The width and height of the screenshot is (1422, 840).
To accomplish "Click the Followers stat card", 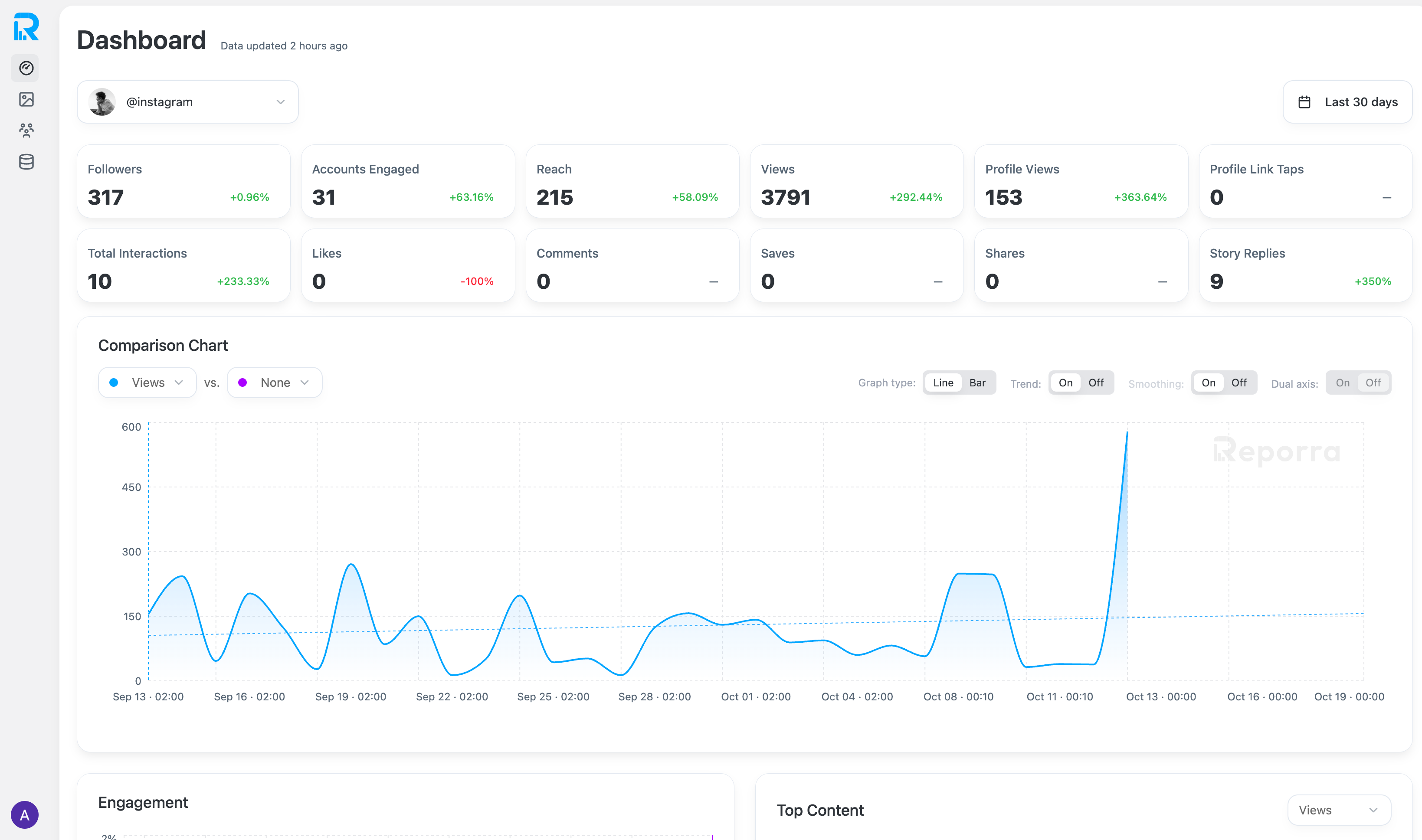I will coord(183,181).
